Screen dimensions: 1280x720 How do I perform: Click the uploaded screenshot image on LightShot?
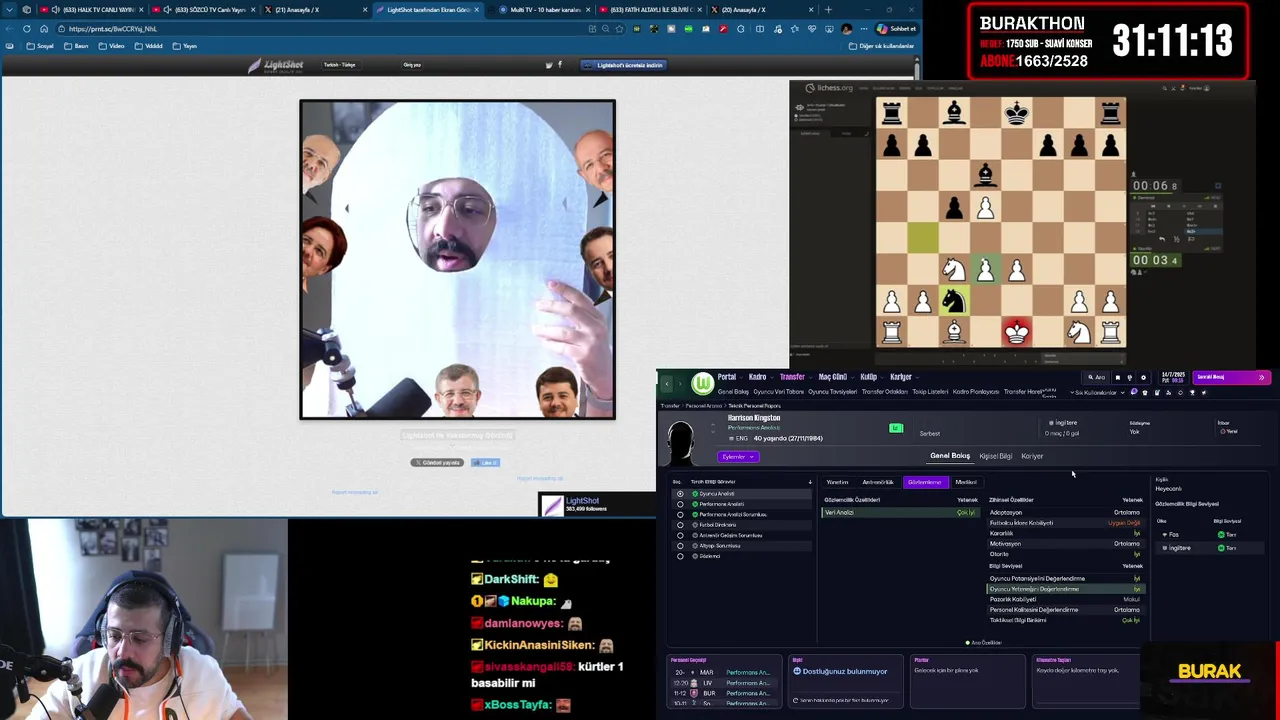[x=458, y=259]
